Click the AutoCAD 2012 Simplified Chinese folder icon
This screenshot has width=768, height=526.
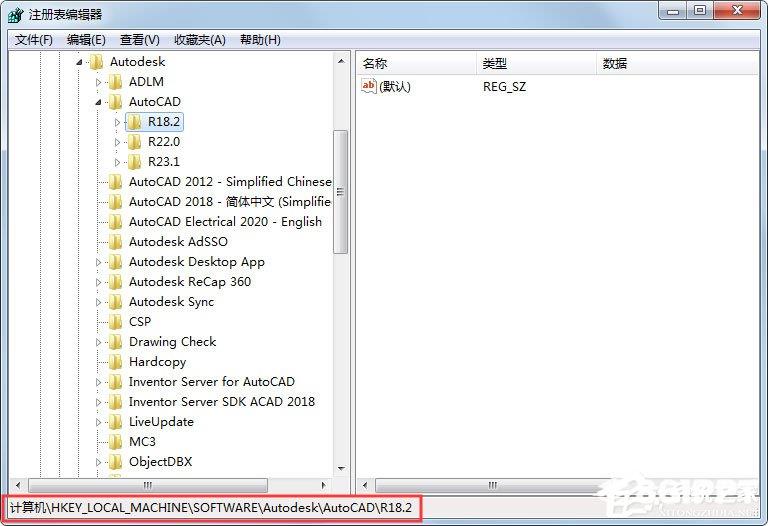tap(115, 182)
